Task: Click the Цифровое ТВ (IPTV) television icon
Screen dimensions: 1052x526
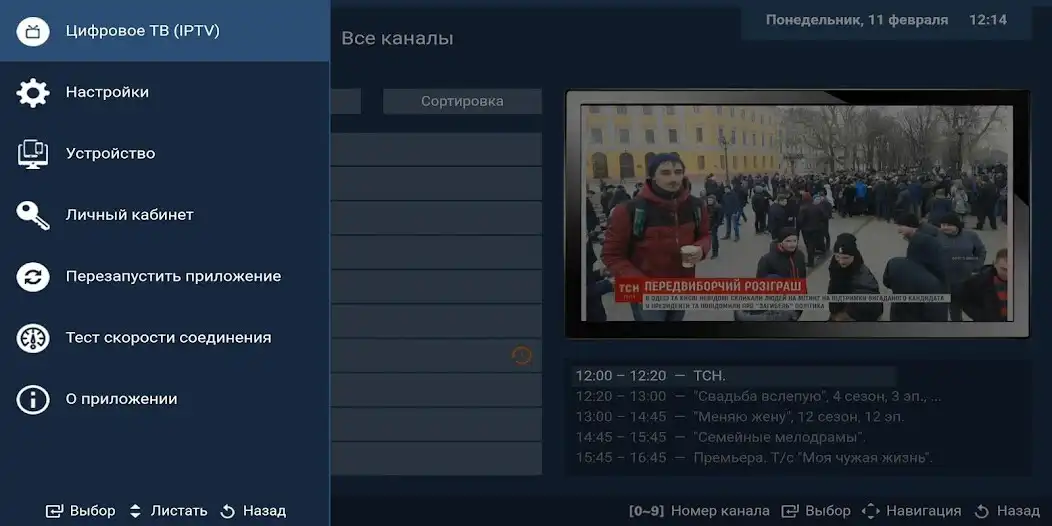Action: tap(33, 31)
